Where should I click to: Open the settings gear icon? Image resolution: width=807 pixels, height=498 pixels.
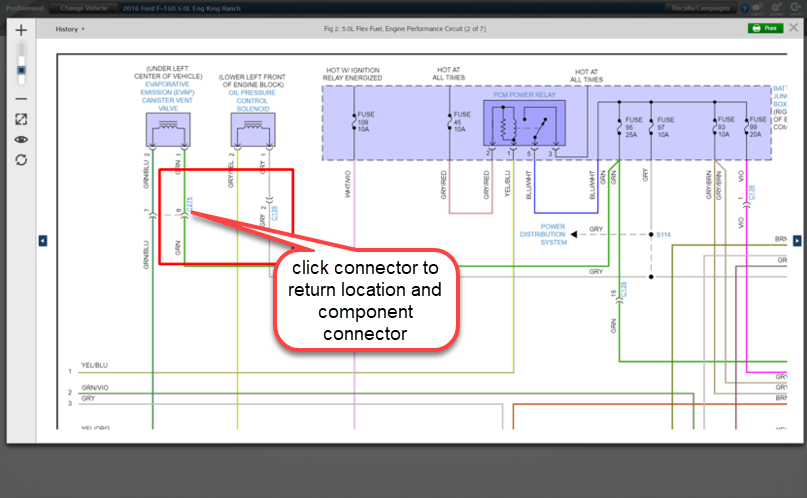click(x=776, y=8)
